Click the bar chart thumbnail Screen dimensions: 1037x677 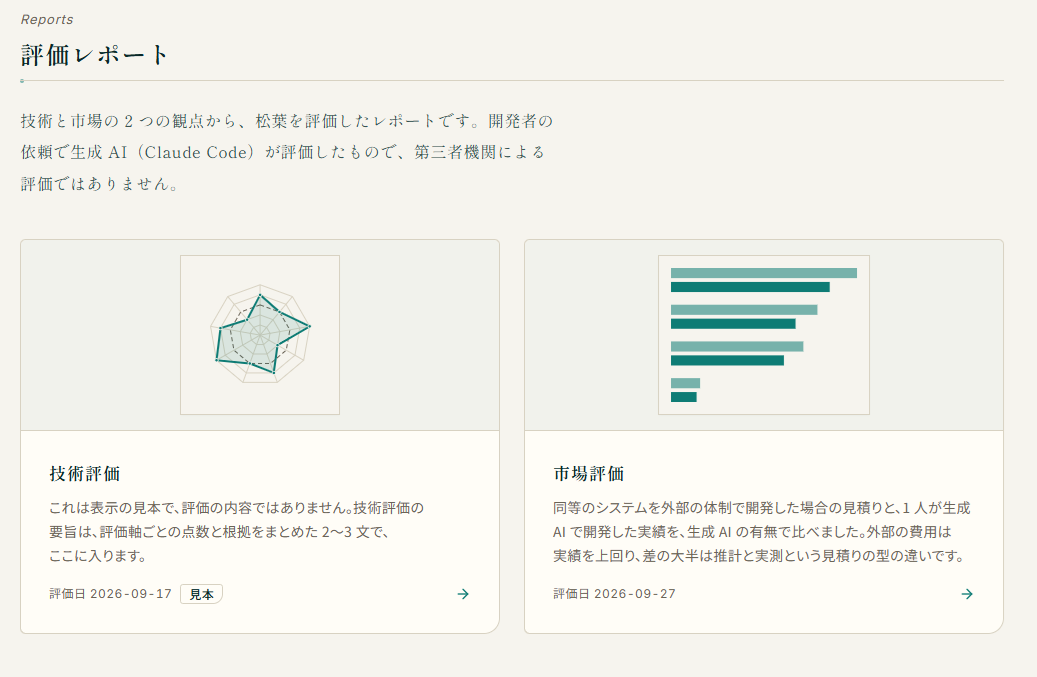[x=764, y=335]
